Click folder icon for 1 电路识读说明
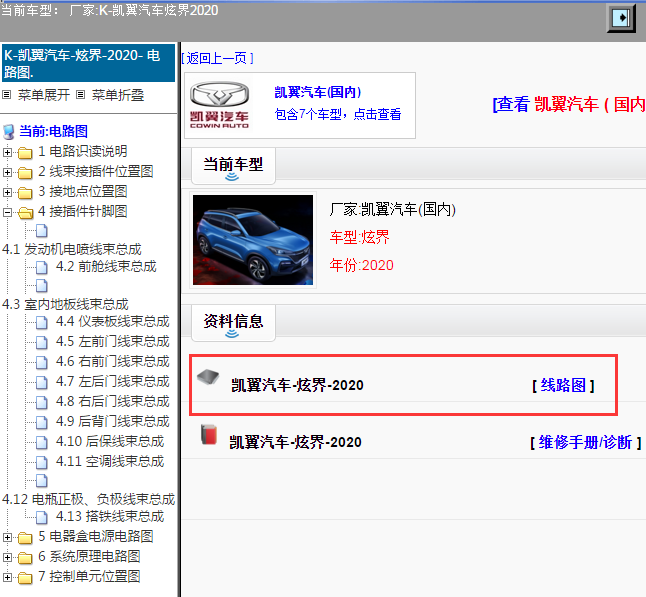Screen dimensions: 646x597 25,152
